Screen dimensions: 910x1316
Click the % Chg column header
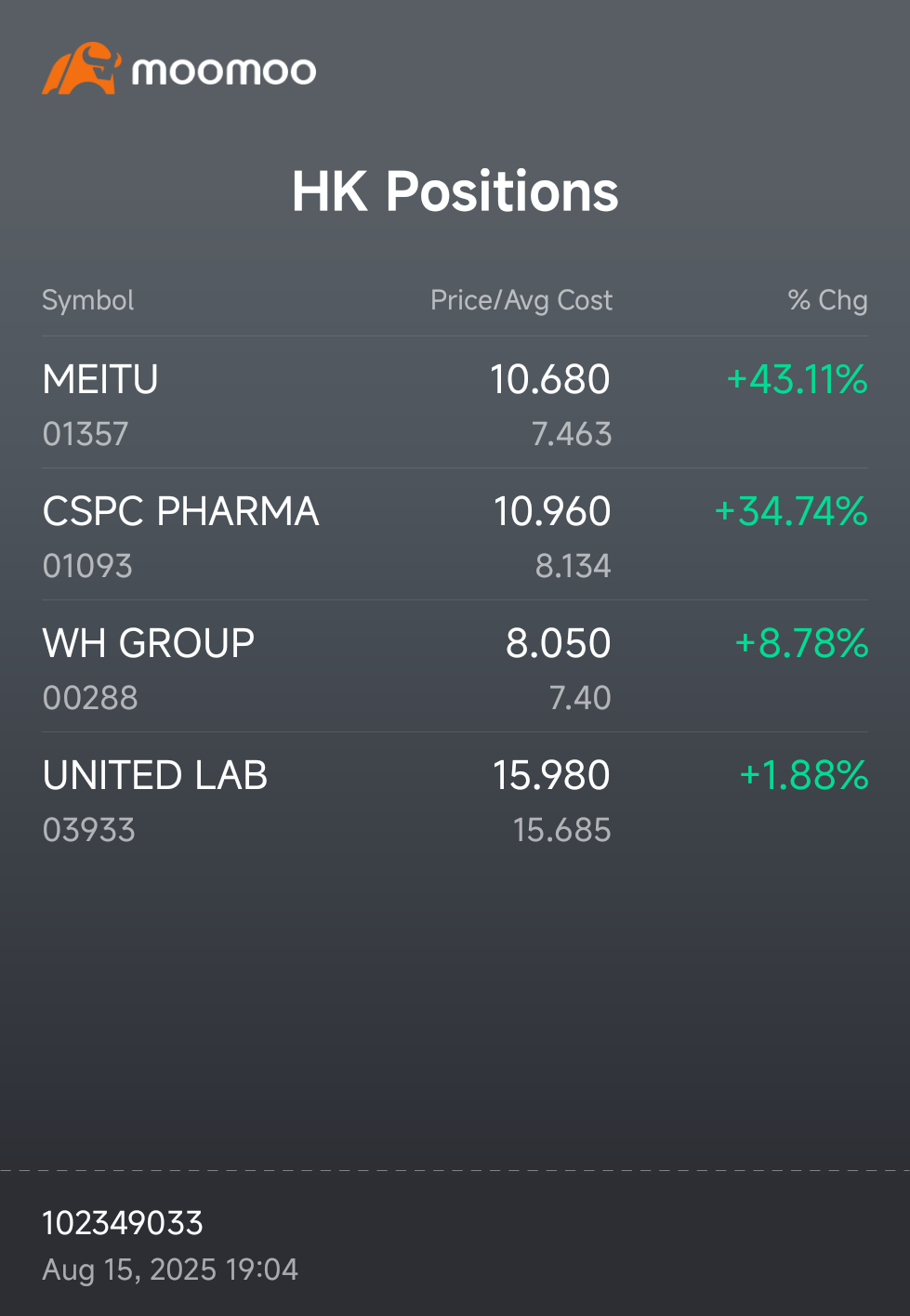click(x=827, y=300)
